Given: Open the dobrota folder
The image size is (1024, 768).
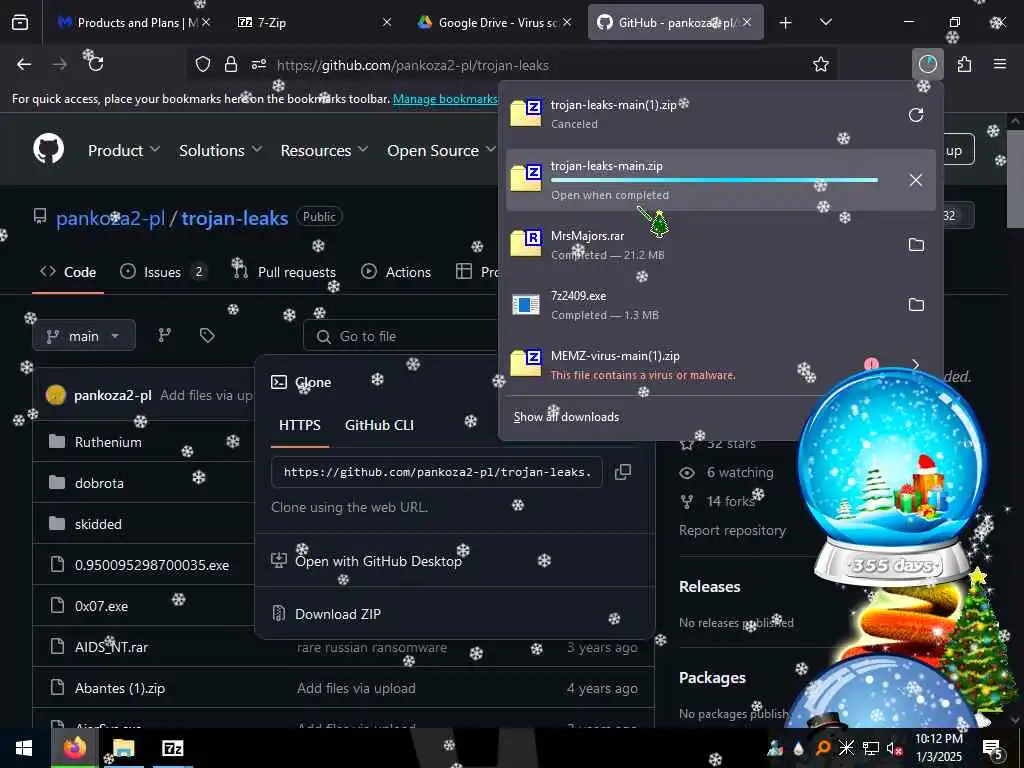Looking at the screenshot, I should 99,483.
